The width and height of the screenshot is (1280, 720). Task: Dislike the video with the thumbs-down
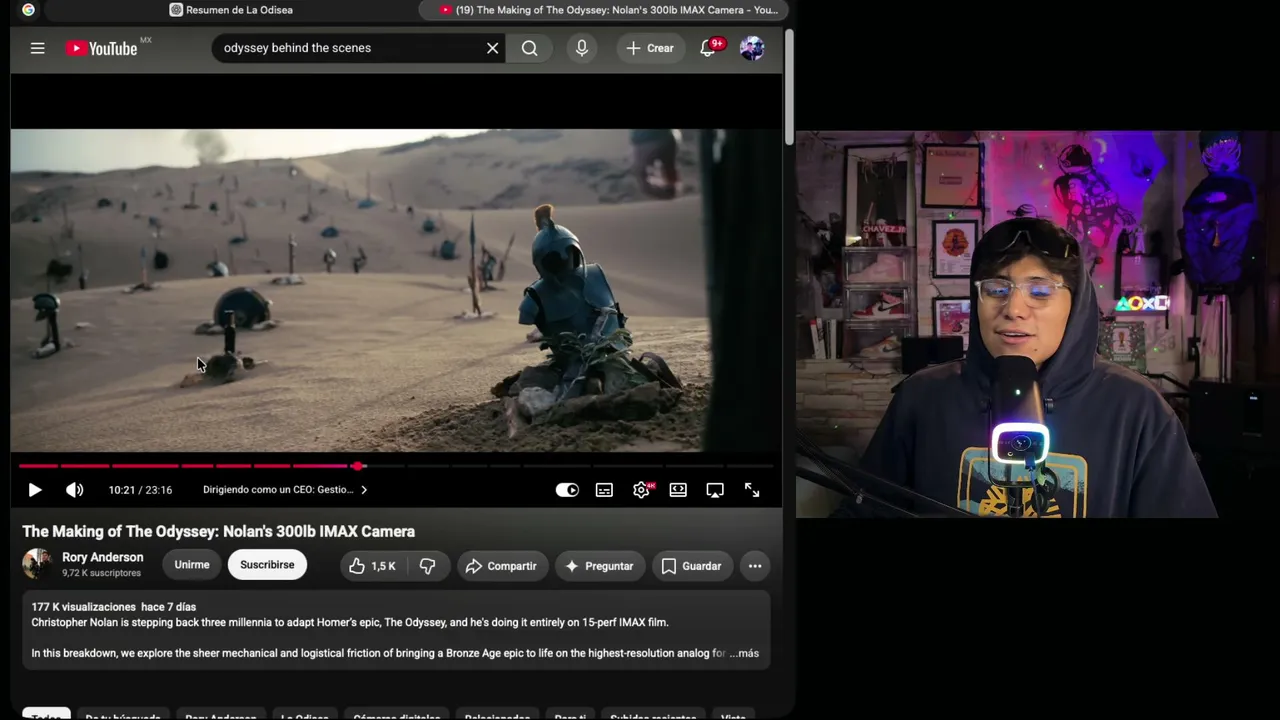[x=427, y=566]
